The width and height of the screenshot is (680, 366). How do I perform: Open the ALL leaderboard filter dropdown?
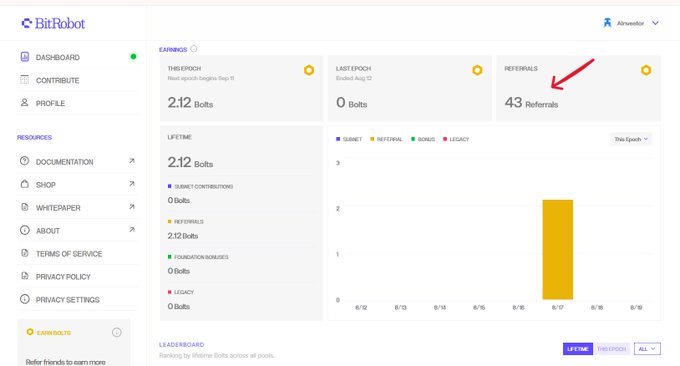coord(647,349)
